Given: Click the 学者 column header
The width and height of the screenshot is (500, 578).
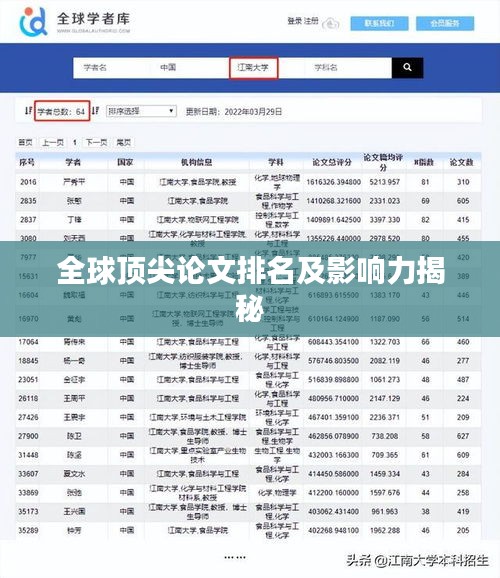Looking at the screenshot, I should [x=73, y=162].
